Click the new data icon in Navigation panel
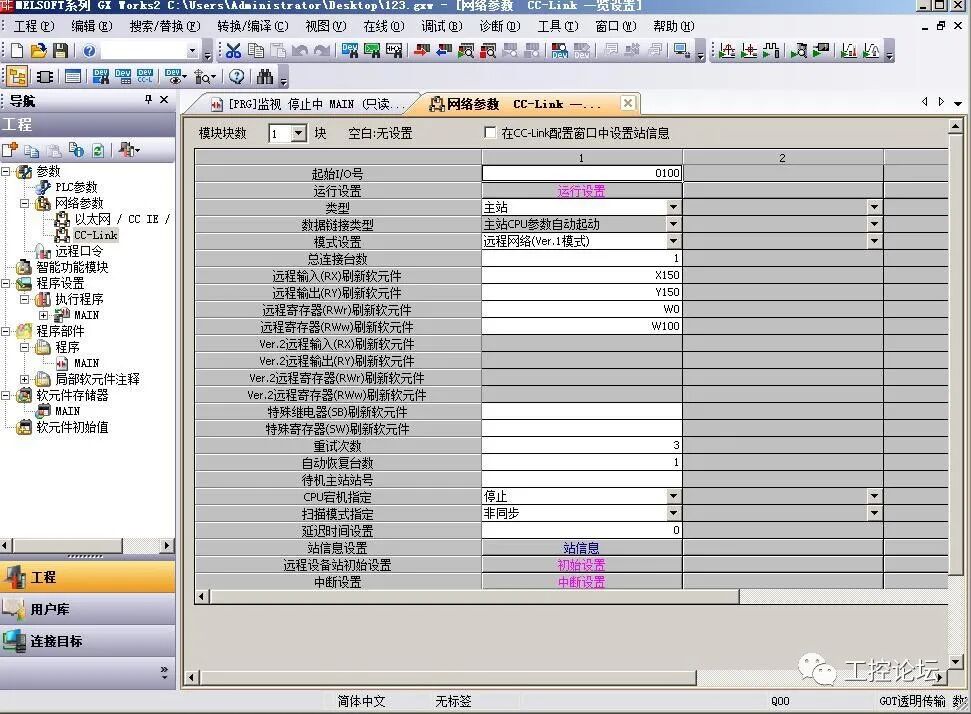 point(10,150)
